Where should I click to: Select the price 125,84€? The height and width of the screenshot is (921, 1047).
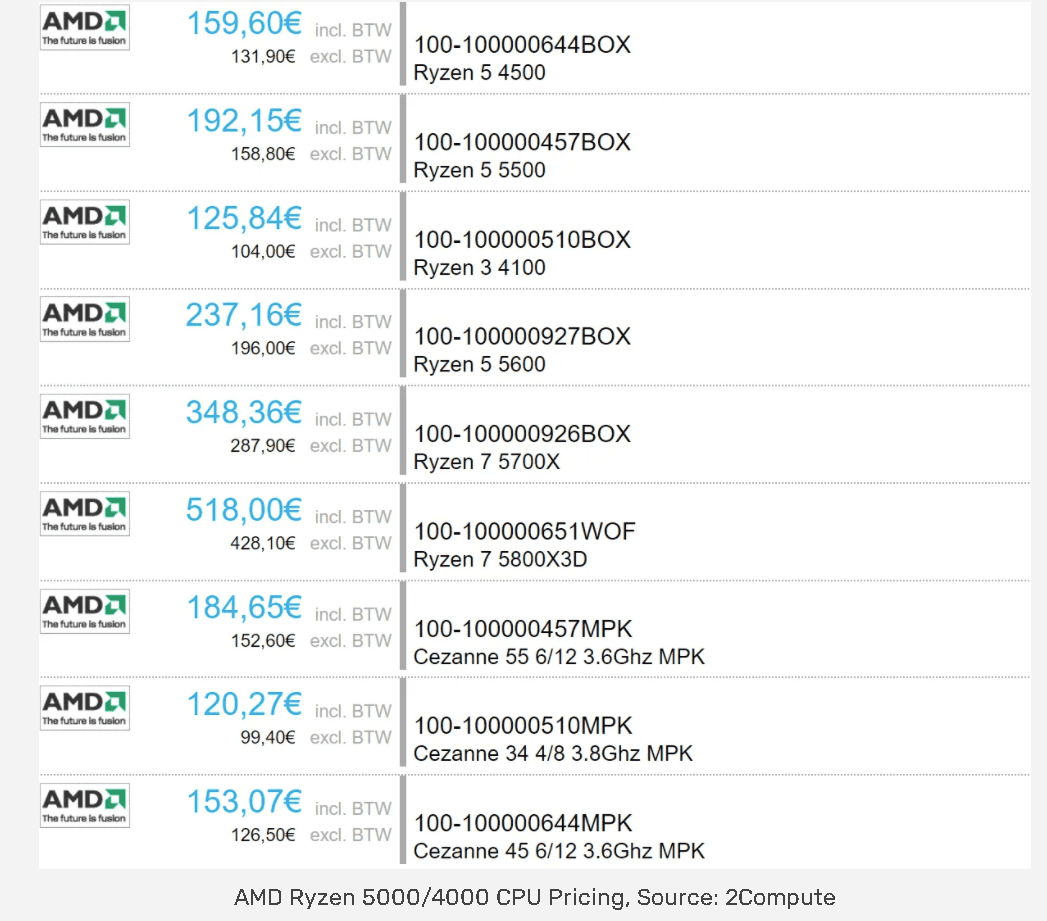pyautogui.click(x=244, y=218)
